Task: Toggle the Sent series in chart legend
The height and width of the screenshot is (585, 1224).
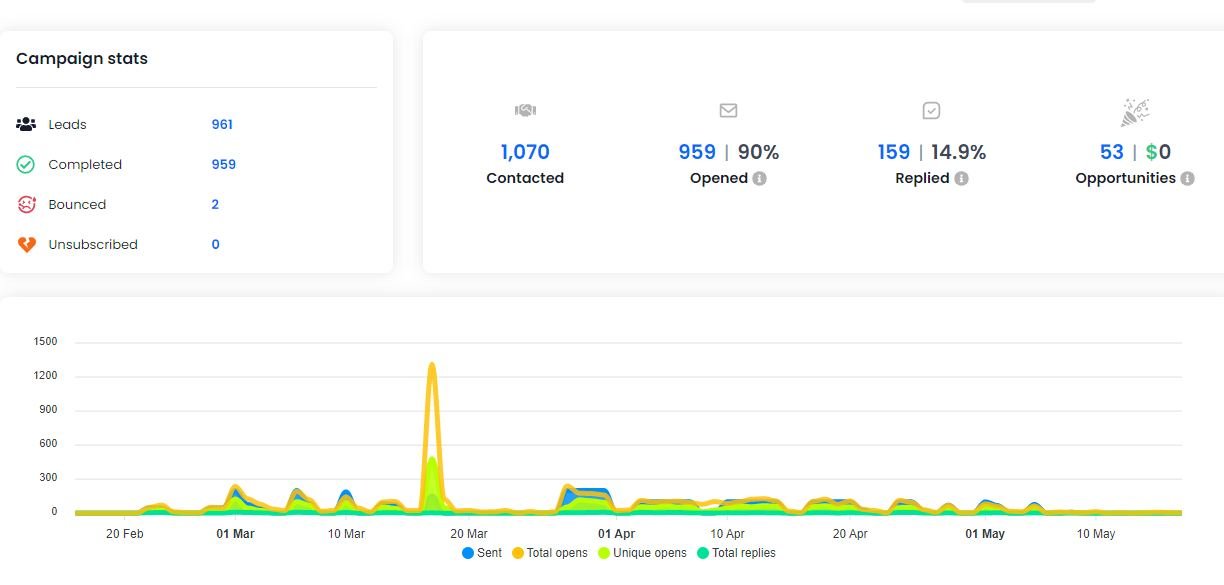Action: pyautogui.click(x=482, y=553)
